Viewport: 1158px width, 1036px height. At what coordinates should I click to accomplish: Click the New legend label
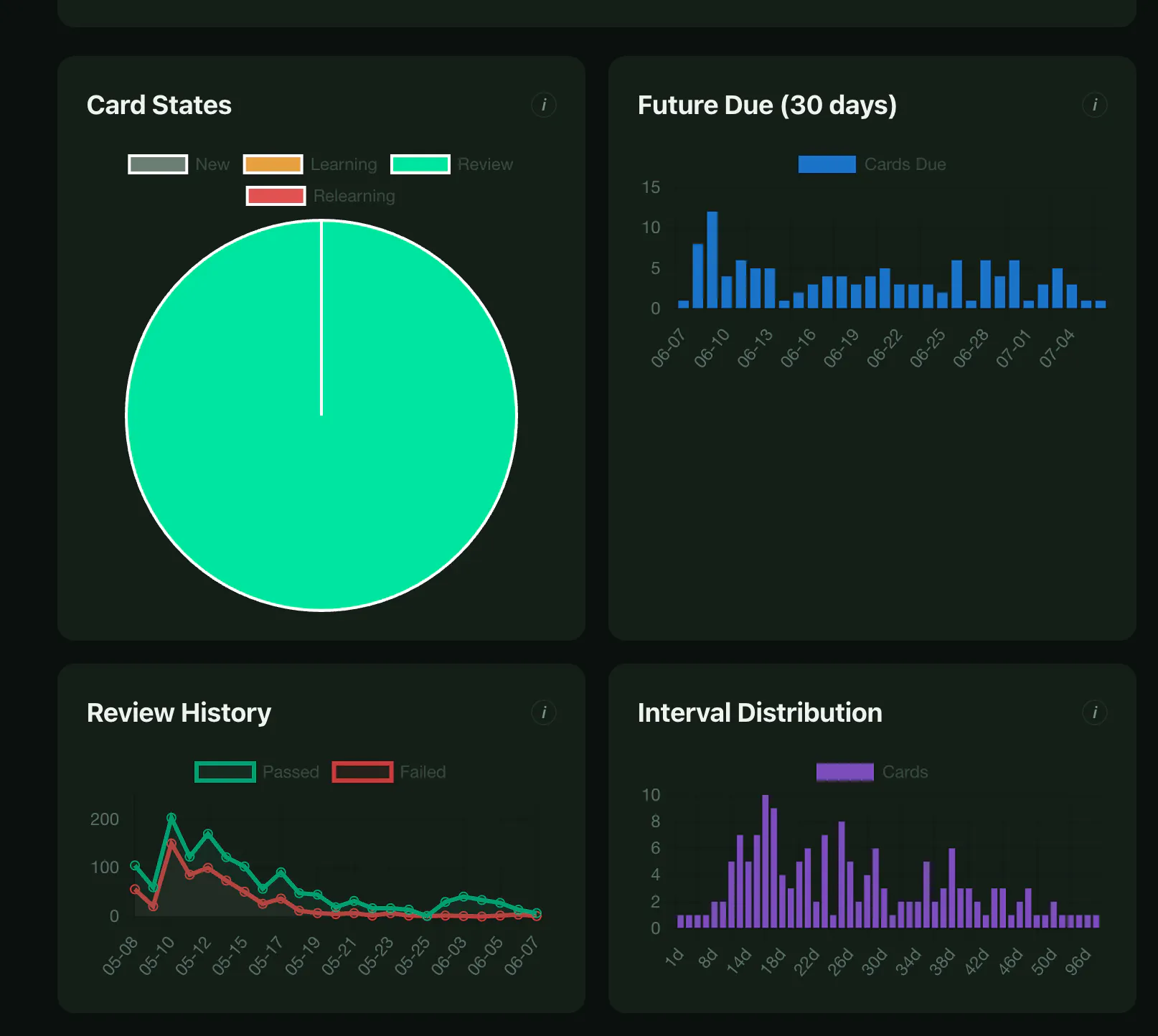[212, 164]
